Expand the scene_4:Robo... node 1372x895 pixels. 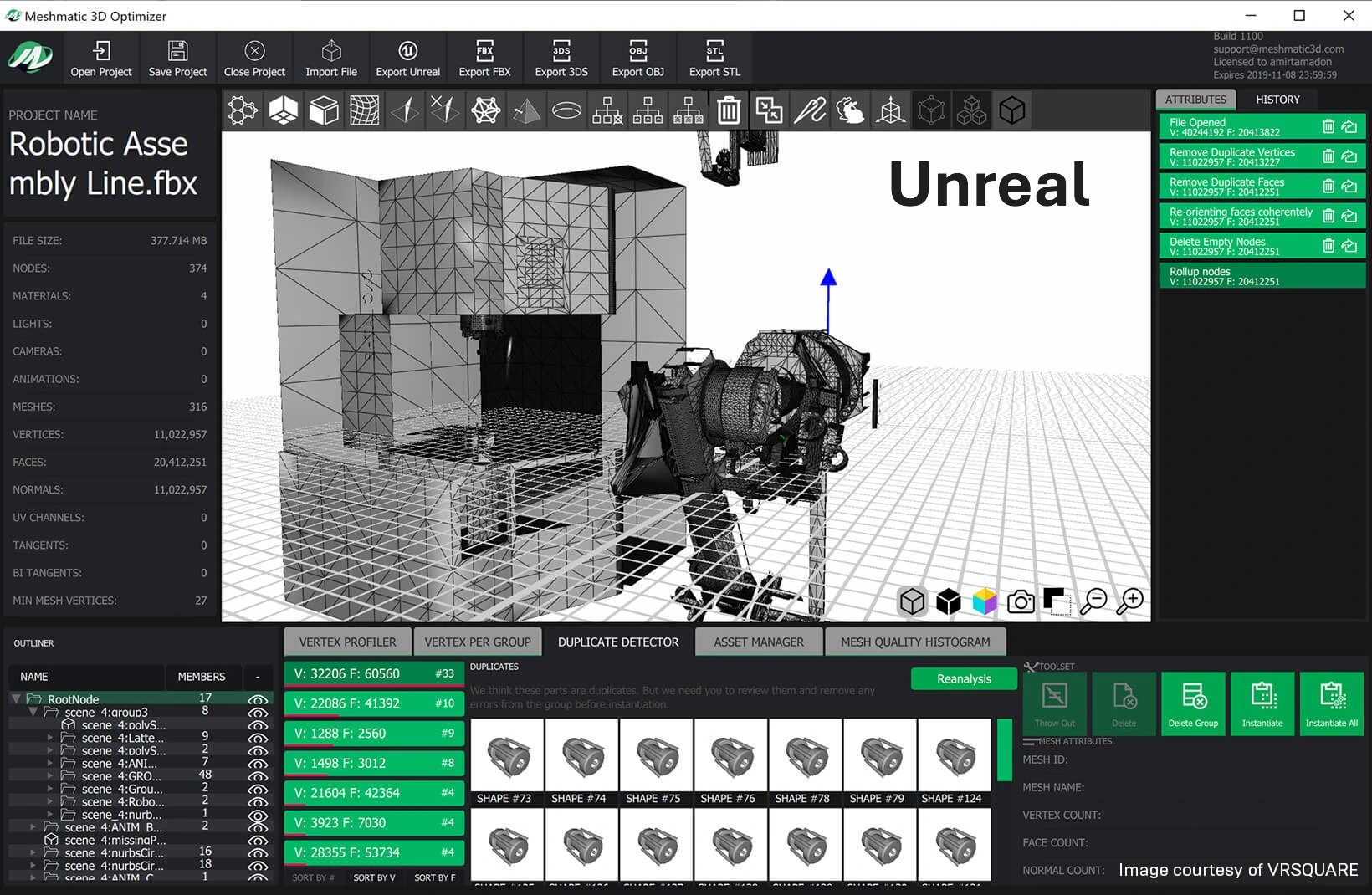(x=50, y=801)
